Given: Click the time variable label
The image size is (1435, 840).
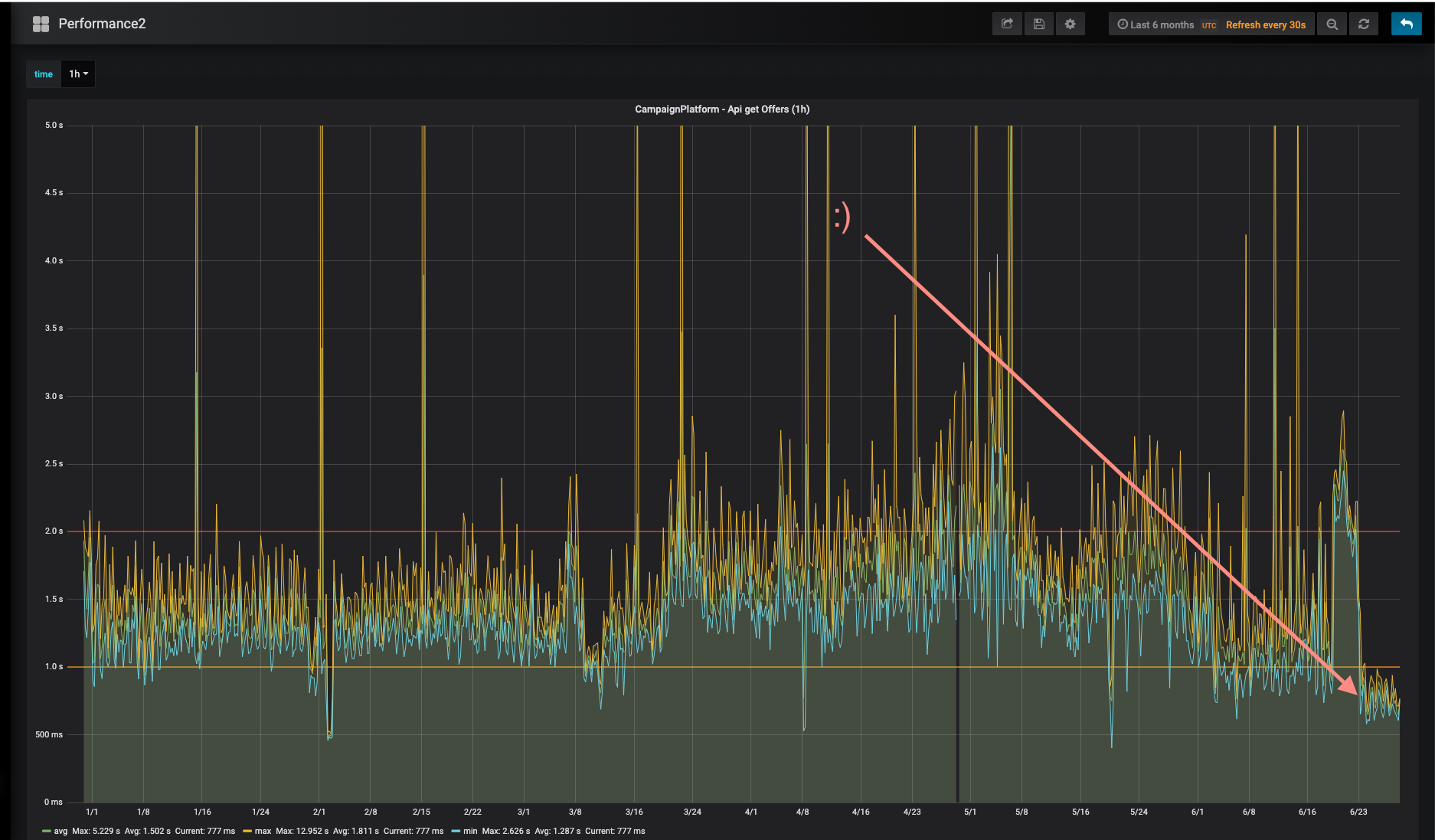Looking at the screenshot, I should (44, 74).
